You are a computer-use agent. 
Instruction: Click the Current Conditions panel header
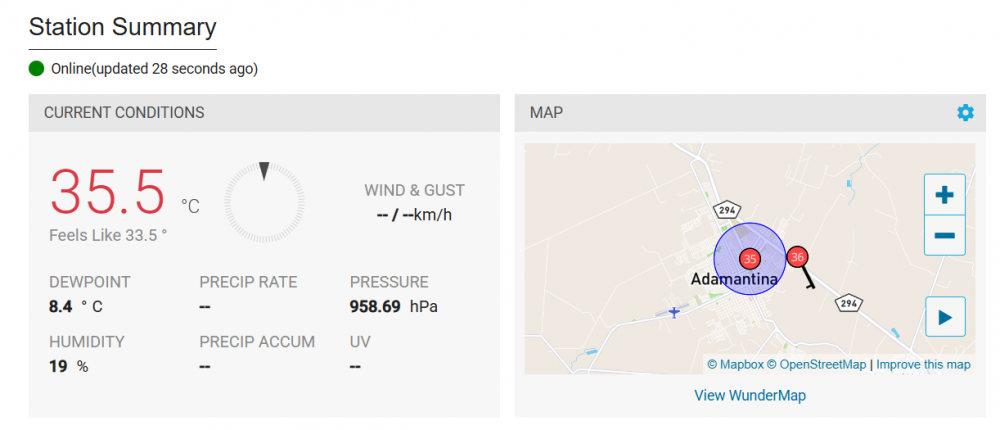point(124,113)
